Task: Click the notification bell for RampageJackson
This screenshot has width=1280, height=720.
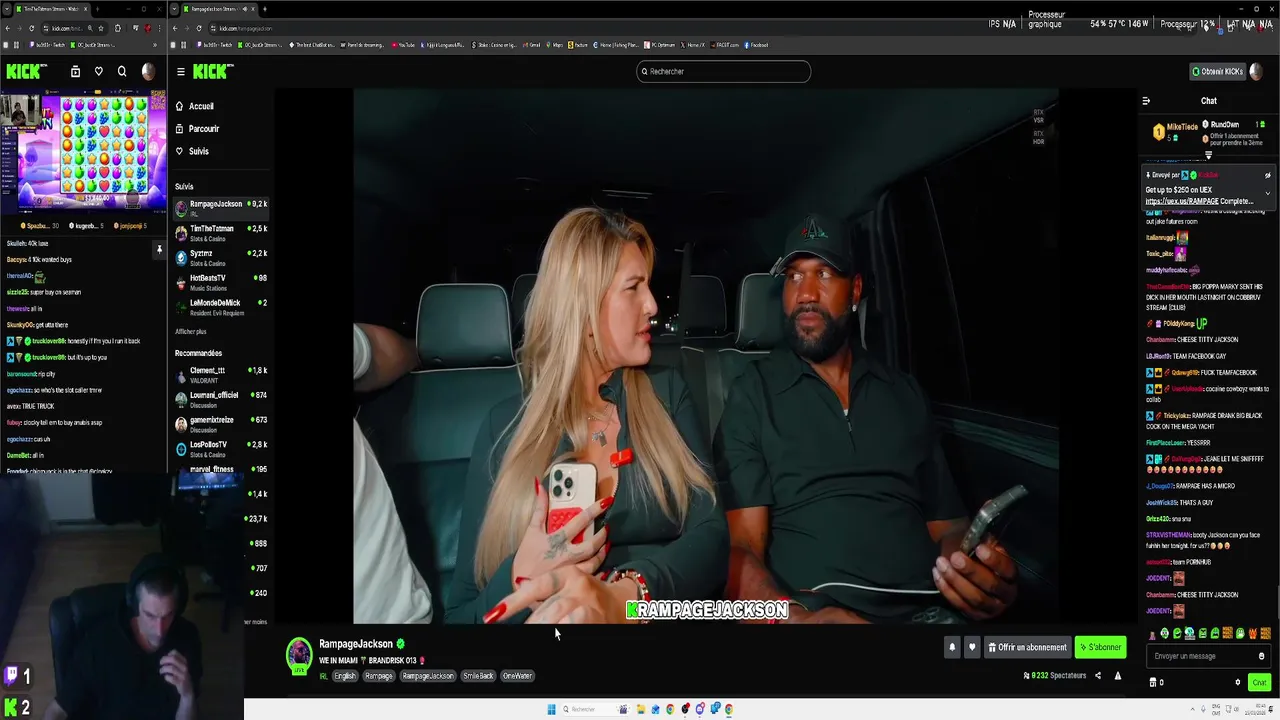Action: click(x=952, y=647)
